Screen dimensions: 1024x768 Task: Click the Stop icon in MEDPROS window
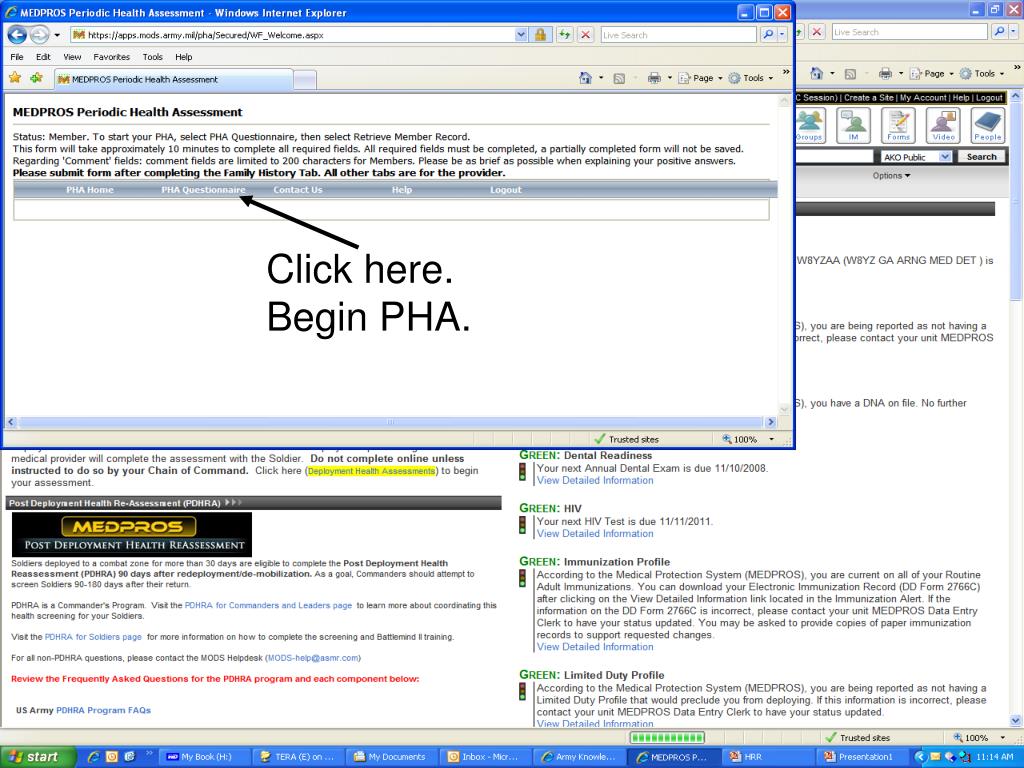[x=586, y=35]
